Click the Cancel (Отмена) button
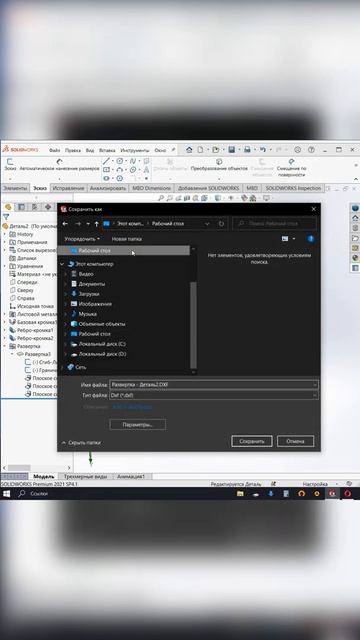Viewport: 360px width, 640px height. click(295, 441)
